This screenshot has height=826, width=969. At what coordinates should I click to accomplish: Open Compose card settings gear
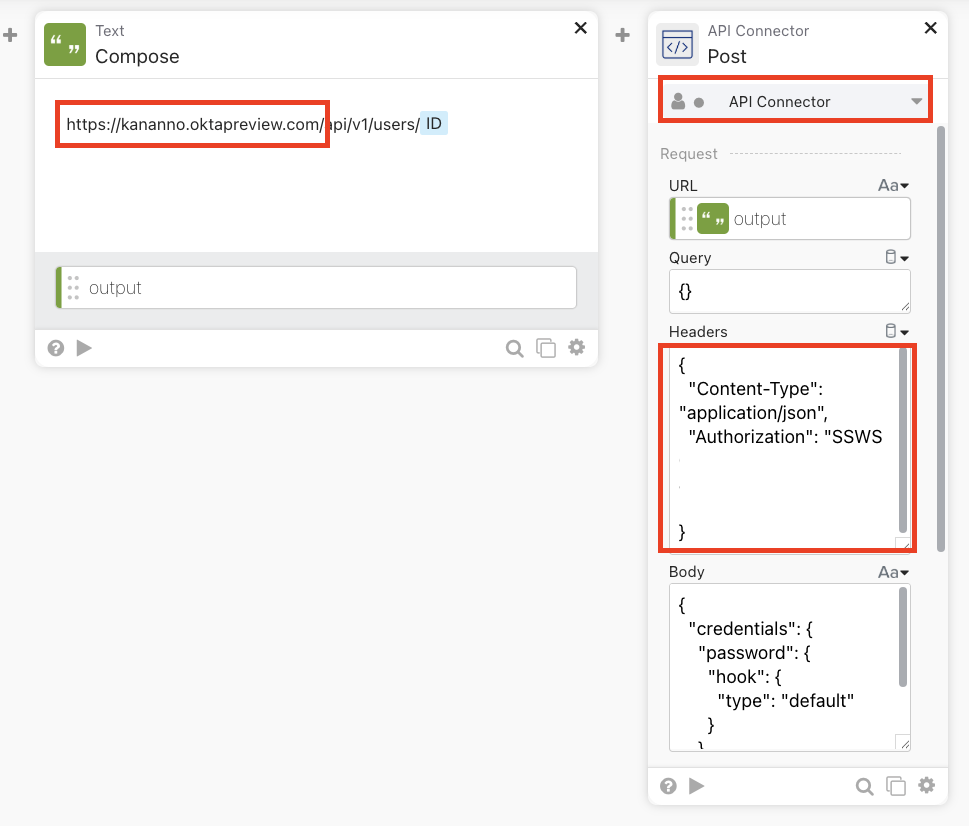pos(577,347)
